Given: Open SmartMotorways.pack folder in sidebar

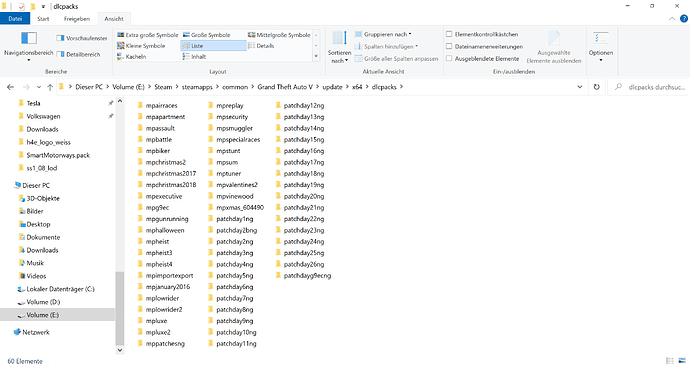Looking at the screenshot, I should click(x=54, y=155).
